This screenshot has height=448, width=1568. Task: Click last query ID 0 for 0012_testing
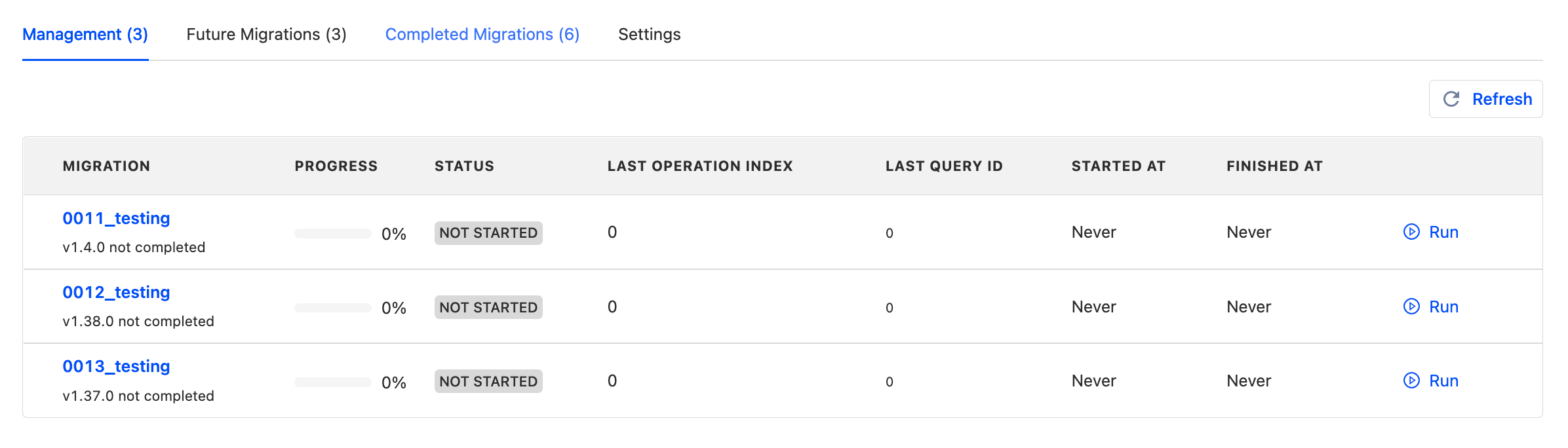click(889, 308)
